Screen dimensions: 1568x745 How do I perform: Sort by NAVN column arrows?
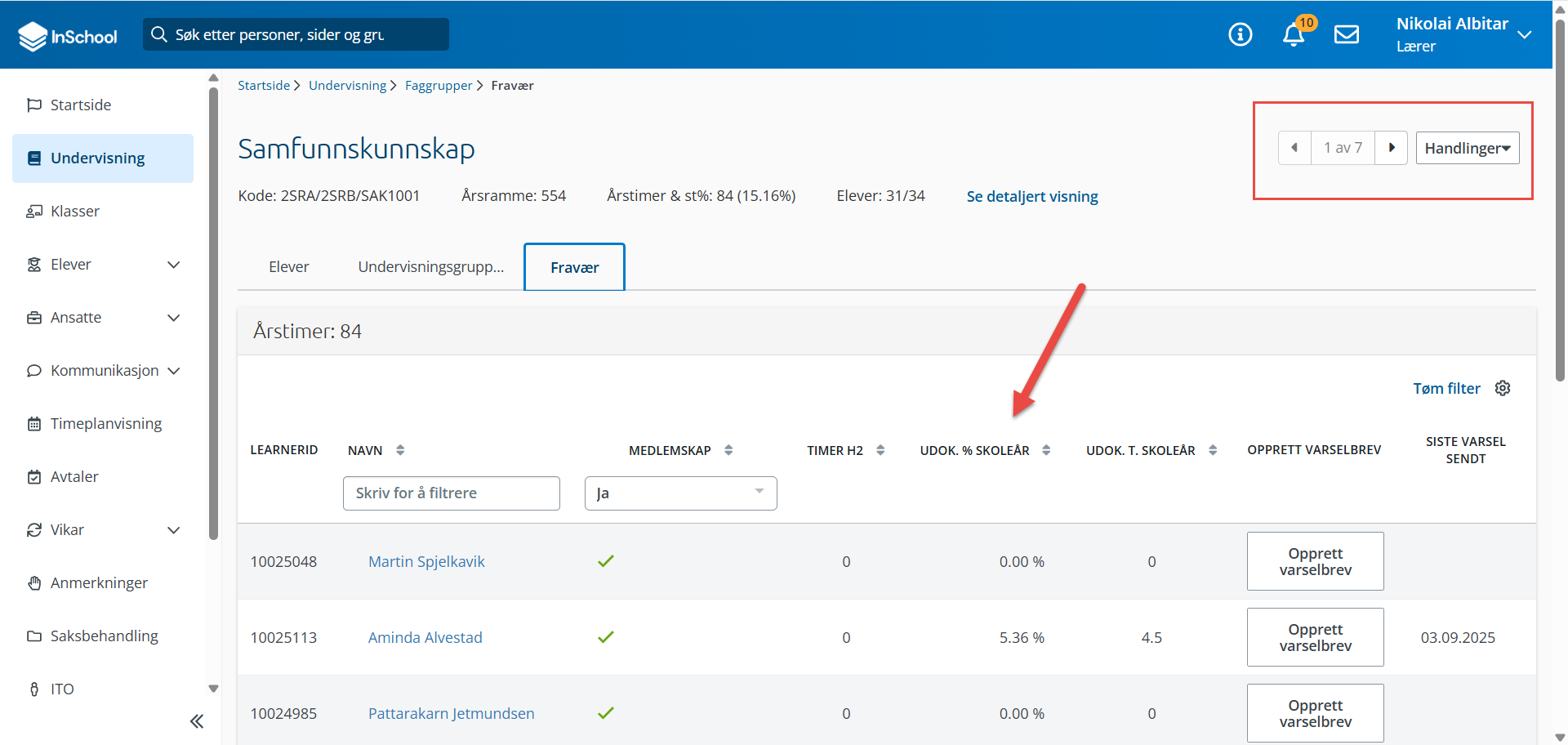coord(400,450)
